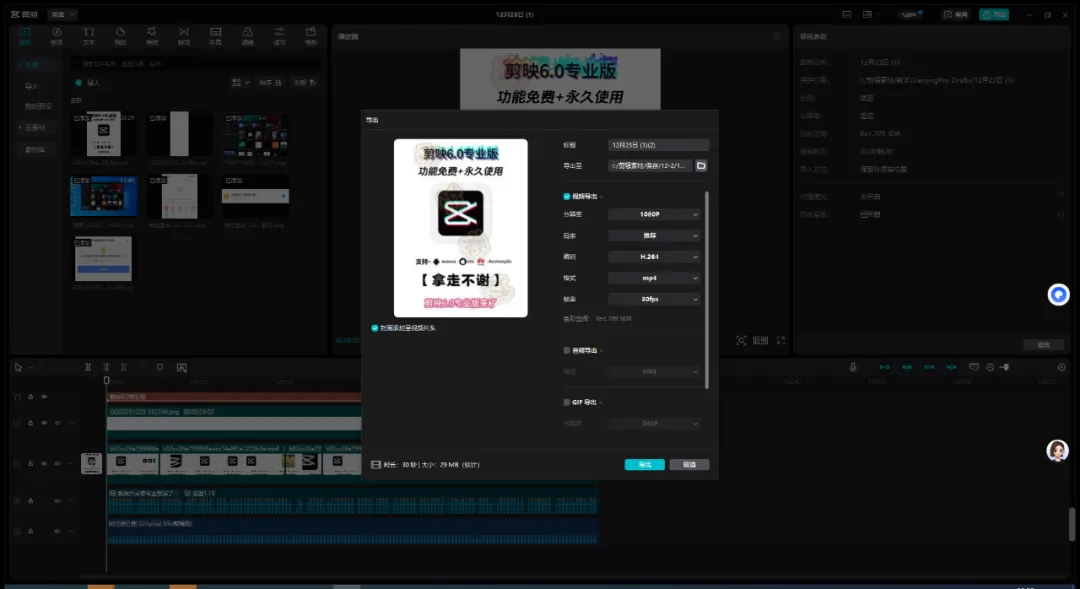Click the 取消 cancel button in the dialog

point(689,465)
